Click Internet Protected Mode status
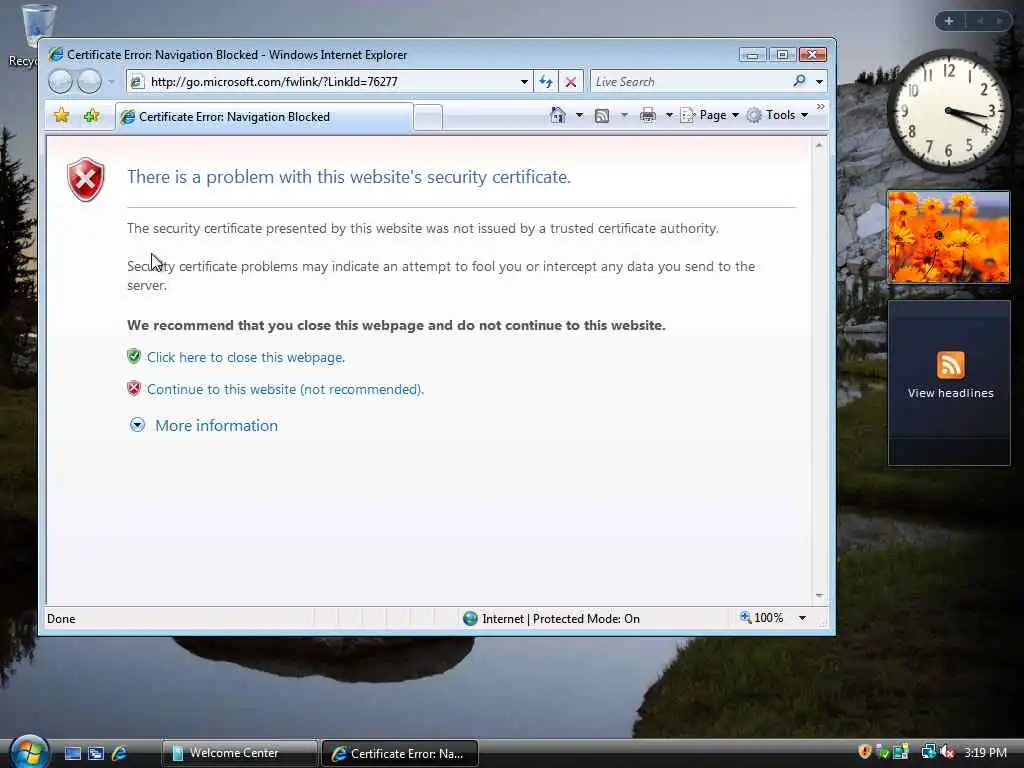This screenshot has width=1024, height=768. 551,618
